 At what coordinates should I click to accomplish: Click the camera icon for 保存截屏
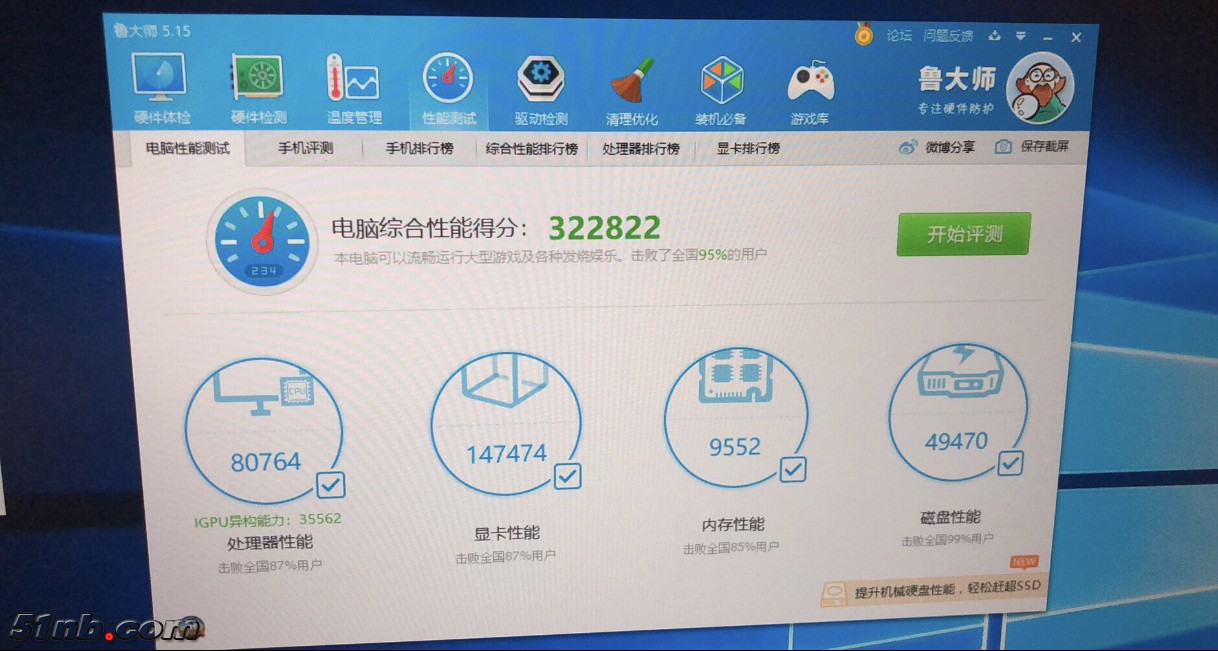(1003, 147)
